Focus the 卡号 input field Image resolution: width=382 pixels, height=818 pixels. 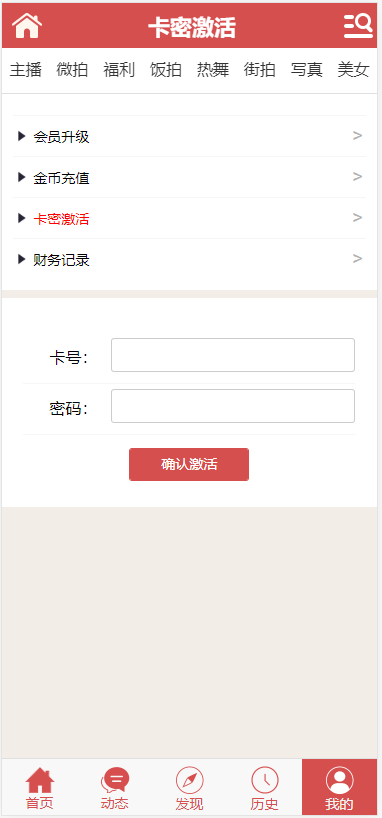point(233,355)
